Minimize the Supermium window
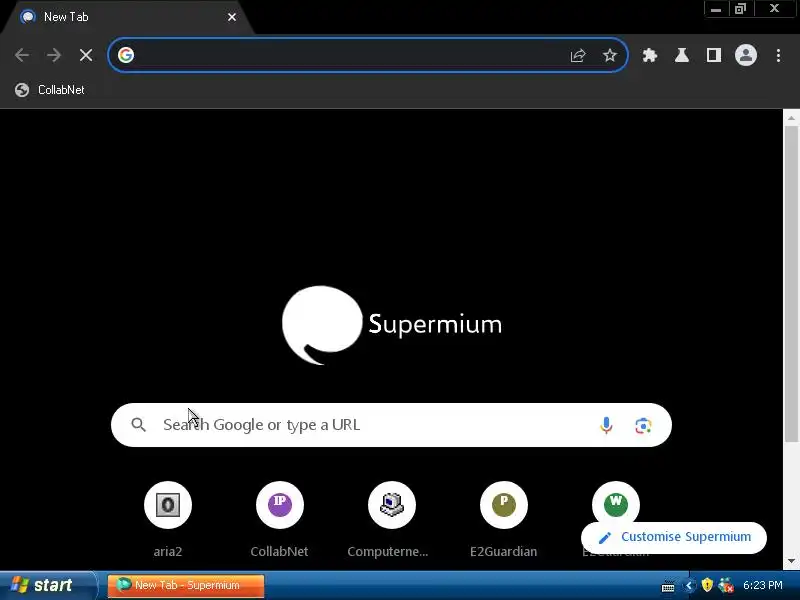 (716, 9)
